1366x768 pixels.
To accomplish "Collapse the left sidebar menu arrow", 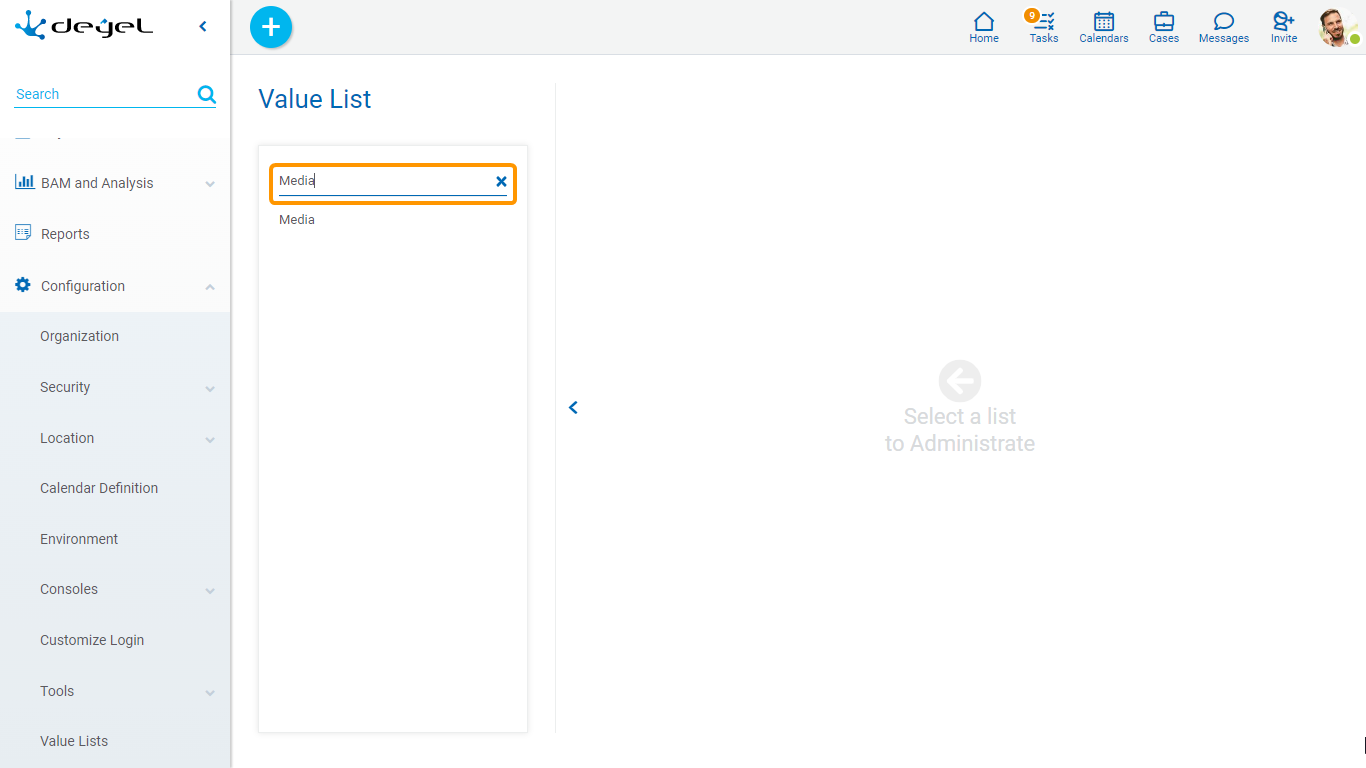I will (203, 27).
